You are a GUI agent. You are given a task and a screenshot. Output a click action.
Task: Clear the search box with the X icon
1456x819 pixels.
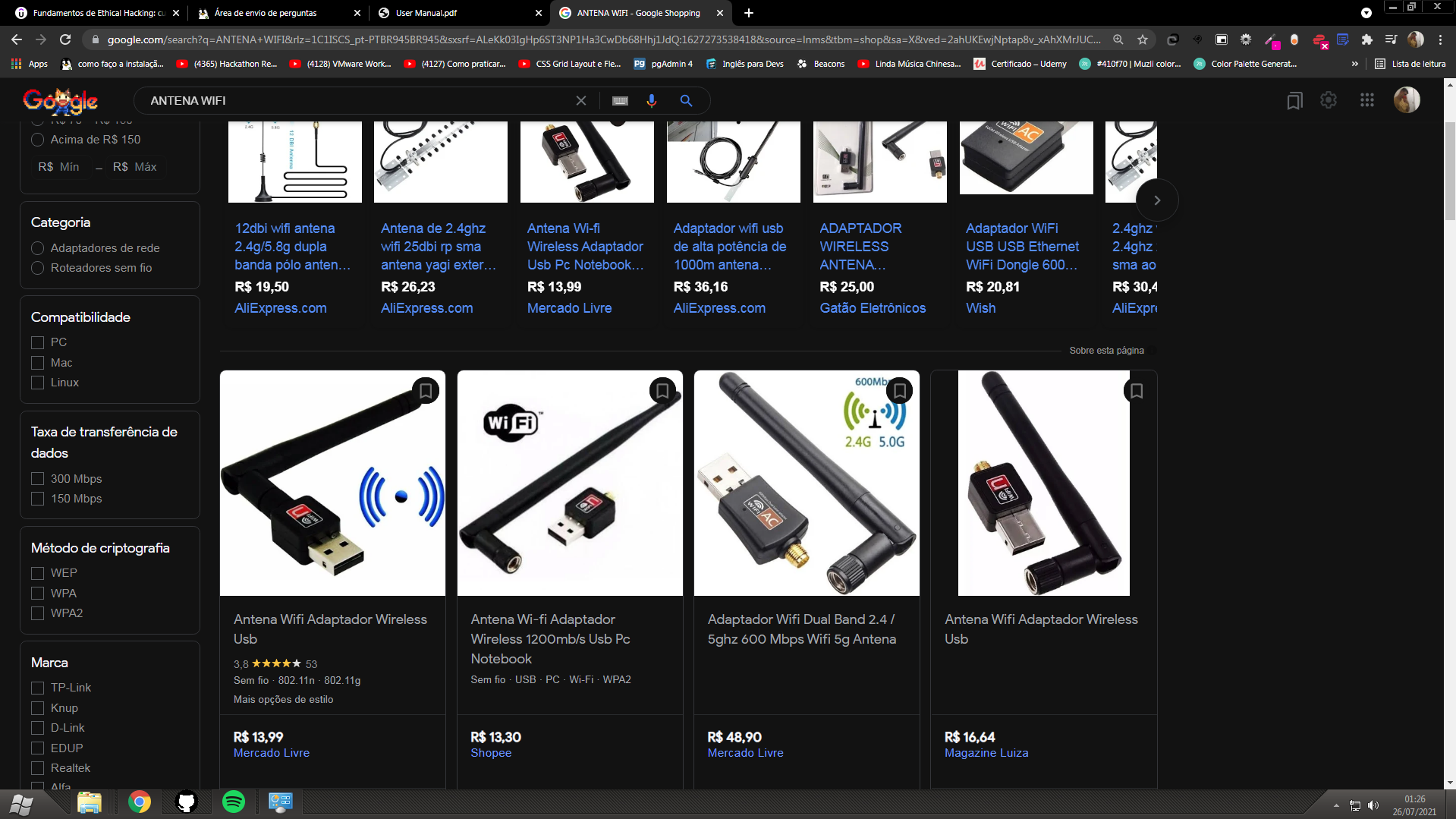[581, 100]
